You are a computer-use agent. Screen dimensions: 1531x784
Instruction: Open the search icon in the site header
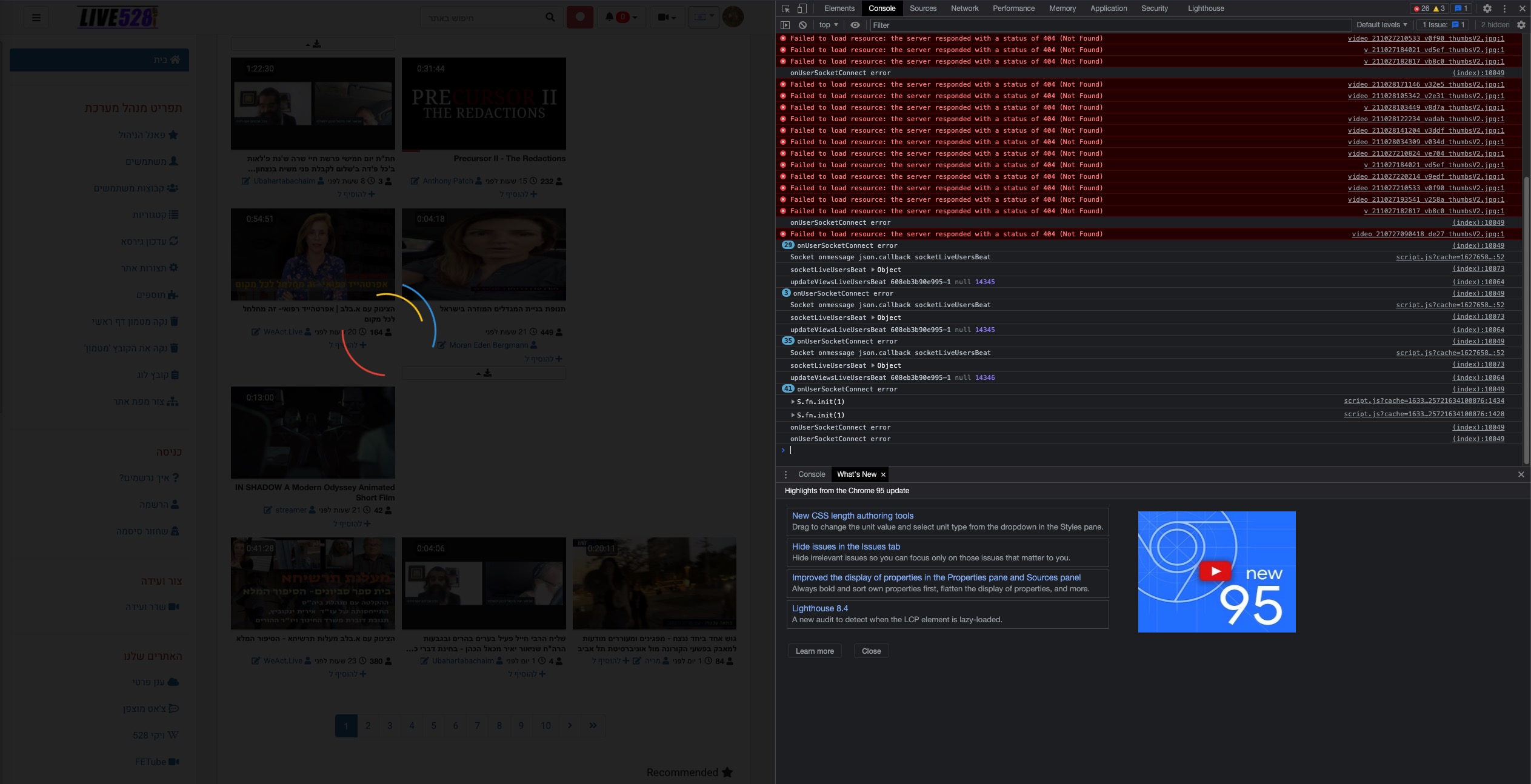[x=549, y=17]
